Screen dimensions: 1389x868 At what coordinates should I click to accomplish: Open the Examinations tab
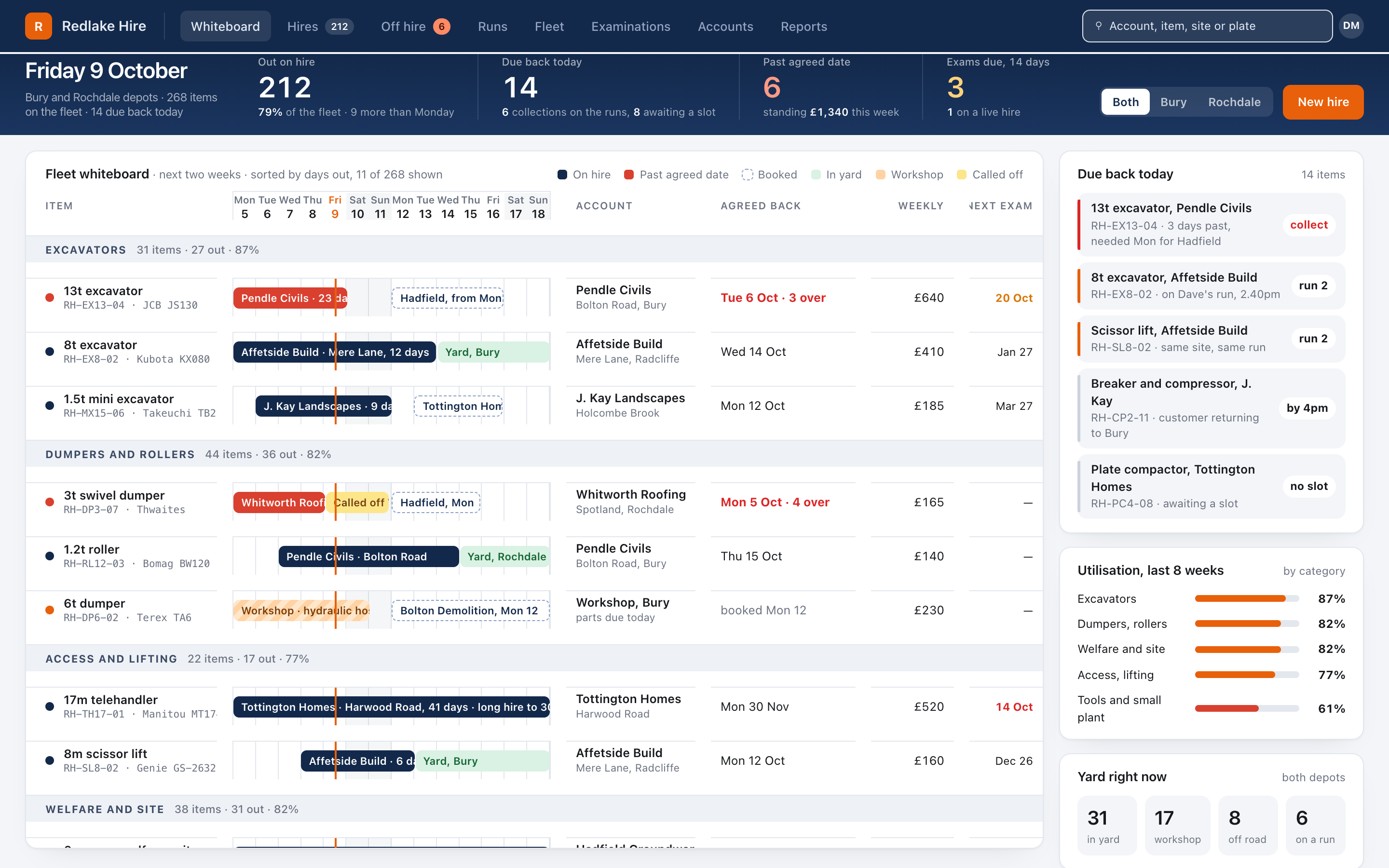[630, 27]
